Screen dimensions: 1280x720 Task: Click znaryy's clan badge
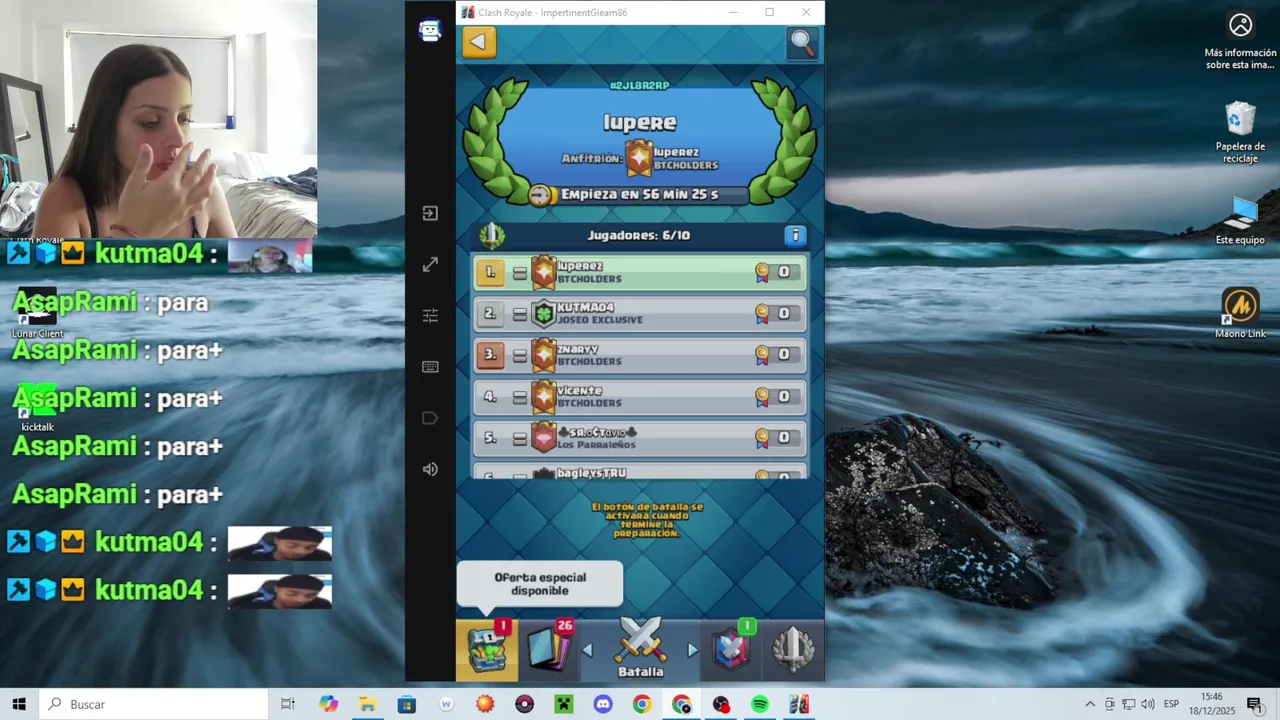pos(543,354)
